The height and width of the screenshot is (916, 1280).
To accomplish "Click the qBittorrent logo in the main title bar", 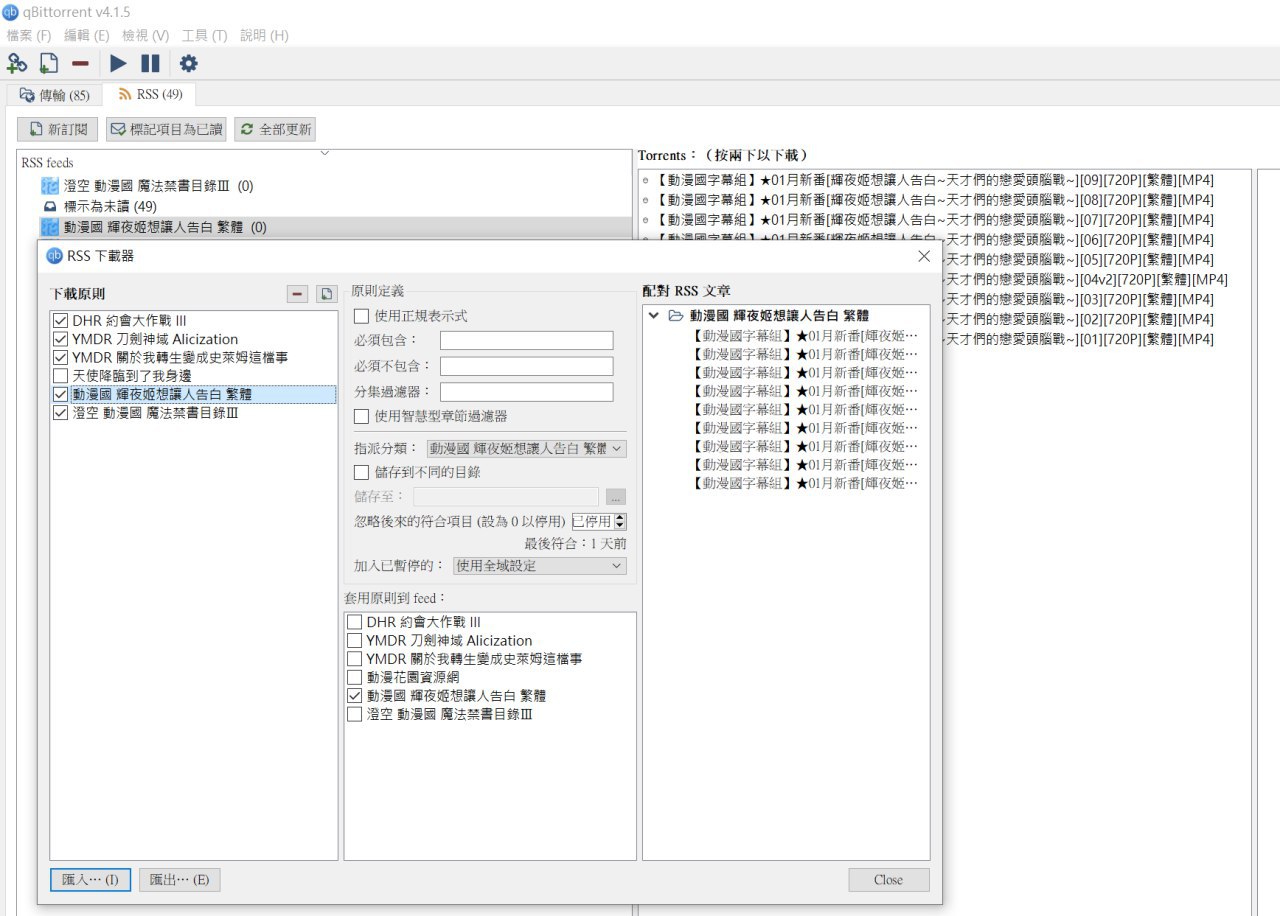I will pos(11,11).
